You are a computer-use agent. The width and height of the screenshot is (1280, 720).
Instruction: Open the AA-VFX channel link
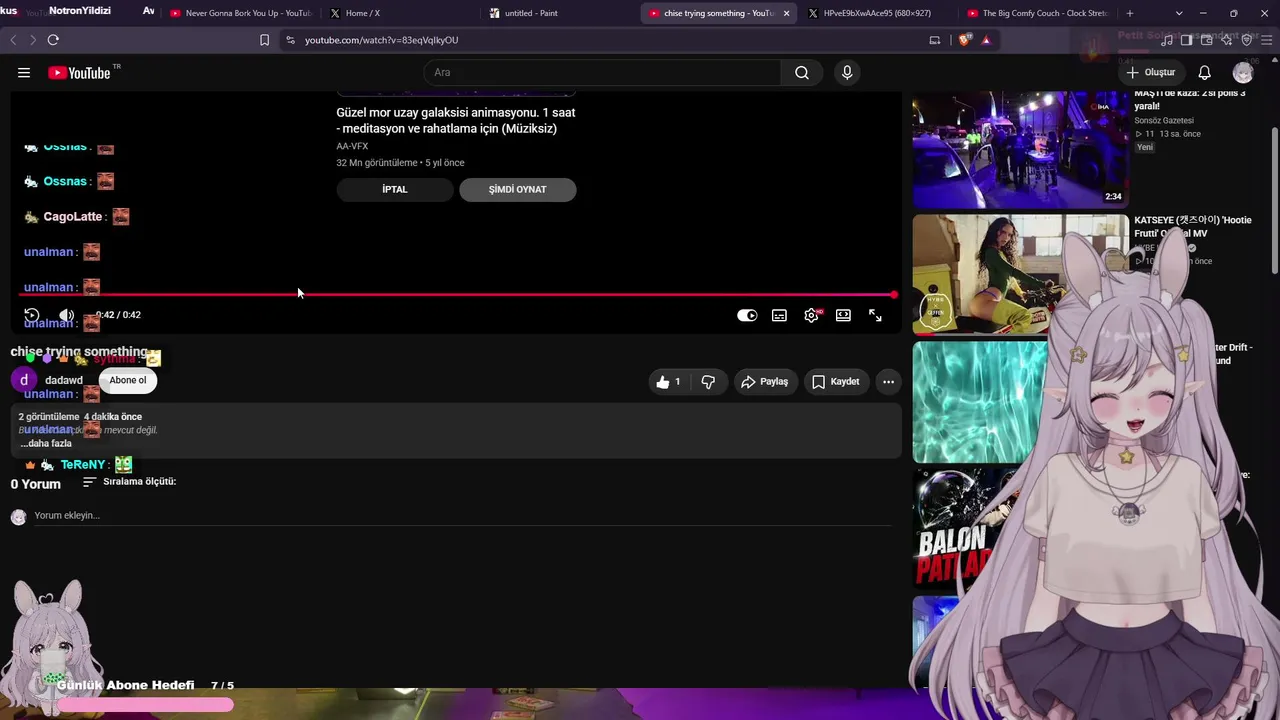coord(352,146)
